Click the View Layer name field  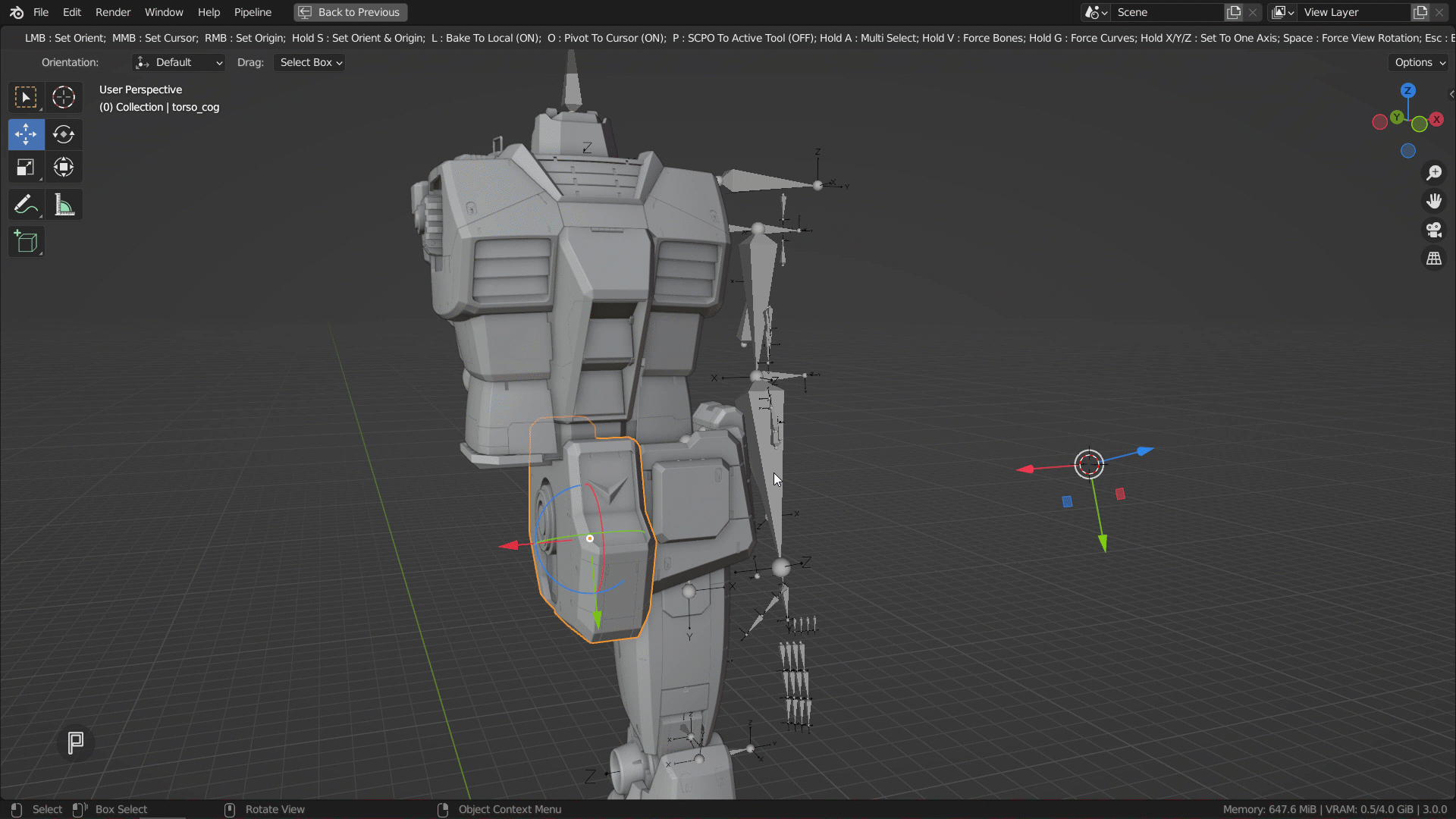click(1354, 11)
